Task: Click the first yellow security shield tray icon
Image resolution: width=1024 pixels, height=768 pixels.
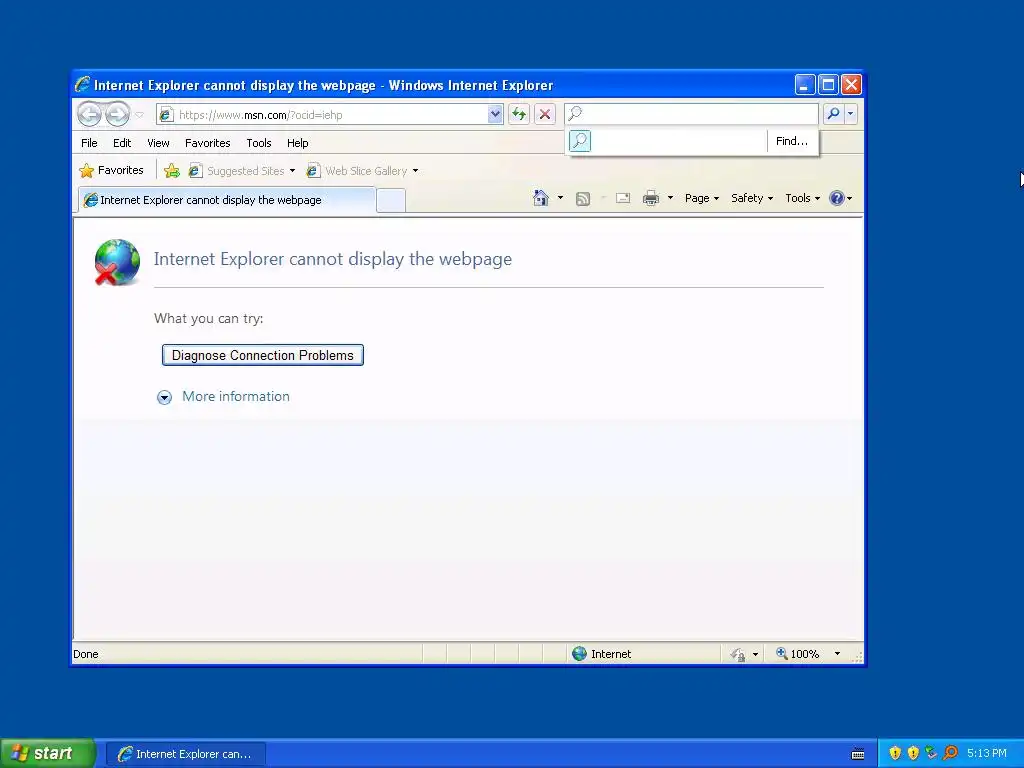Action: 895,753
